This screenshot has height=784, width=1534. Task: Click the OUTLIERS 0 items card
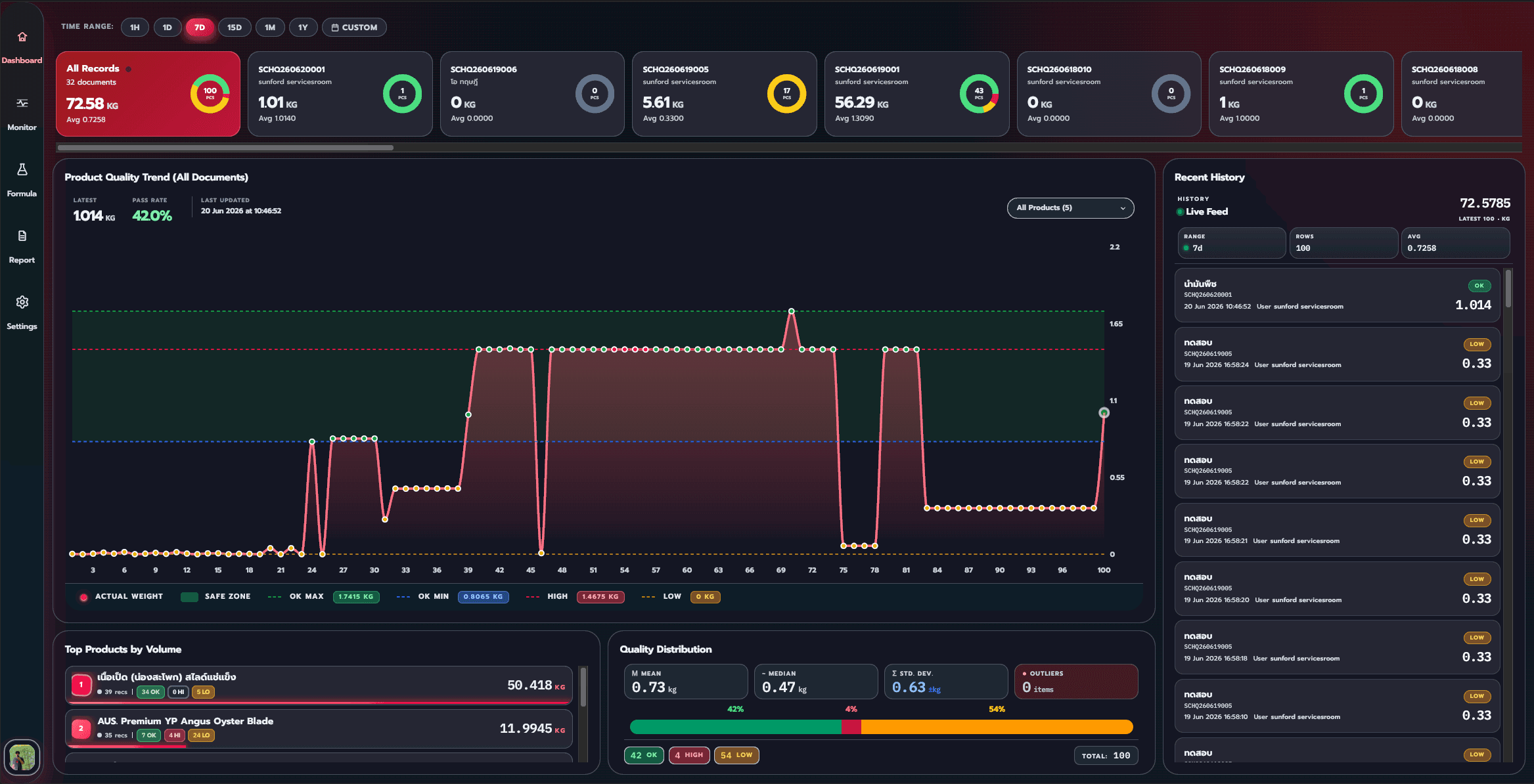[x=1076, y=682]
